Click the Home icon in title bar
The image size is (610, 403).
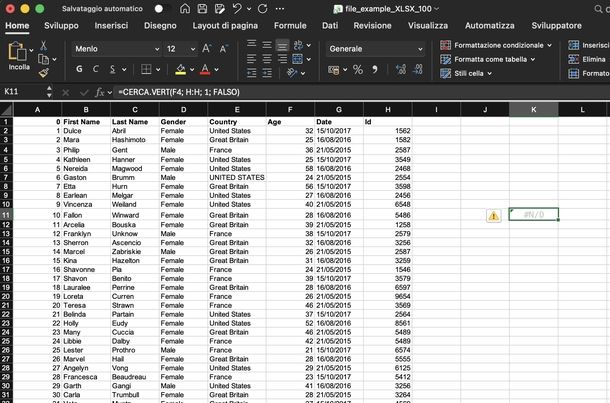pyautogui.click(x=185, y=9)
